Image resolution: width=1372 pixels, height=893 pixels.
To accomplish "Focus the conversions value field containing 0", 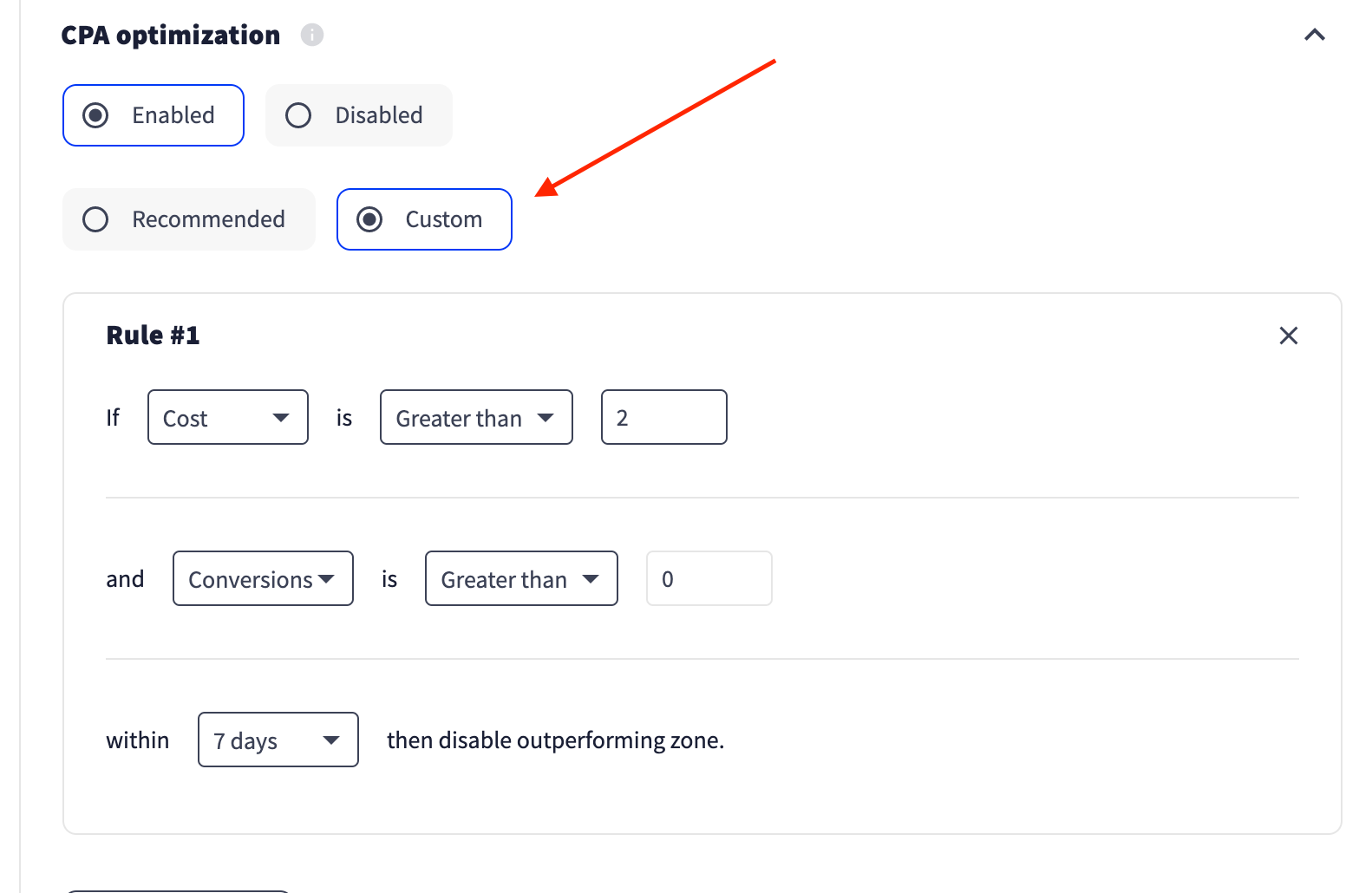I will (709, 578).
